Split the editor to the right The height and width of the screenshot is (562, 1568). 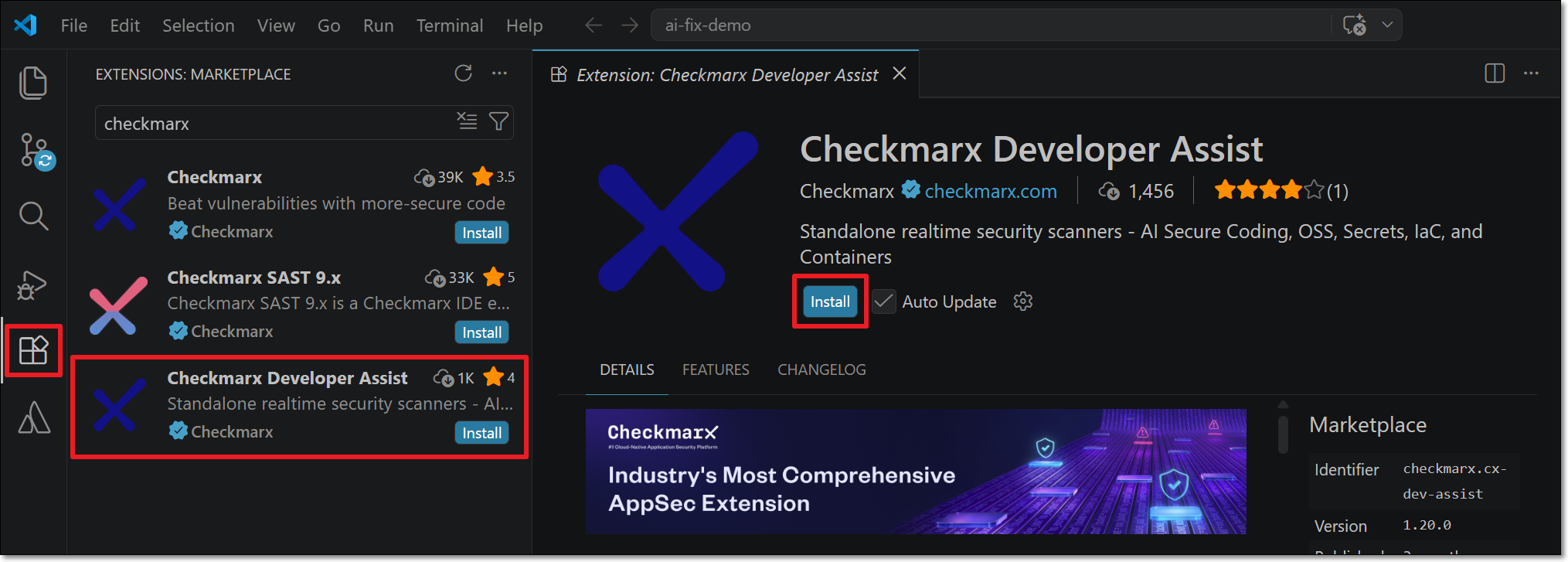[x=1495, y=73]
